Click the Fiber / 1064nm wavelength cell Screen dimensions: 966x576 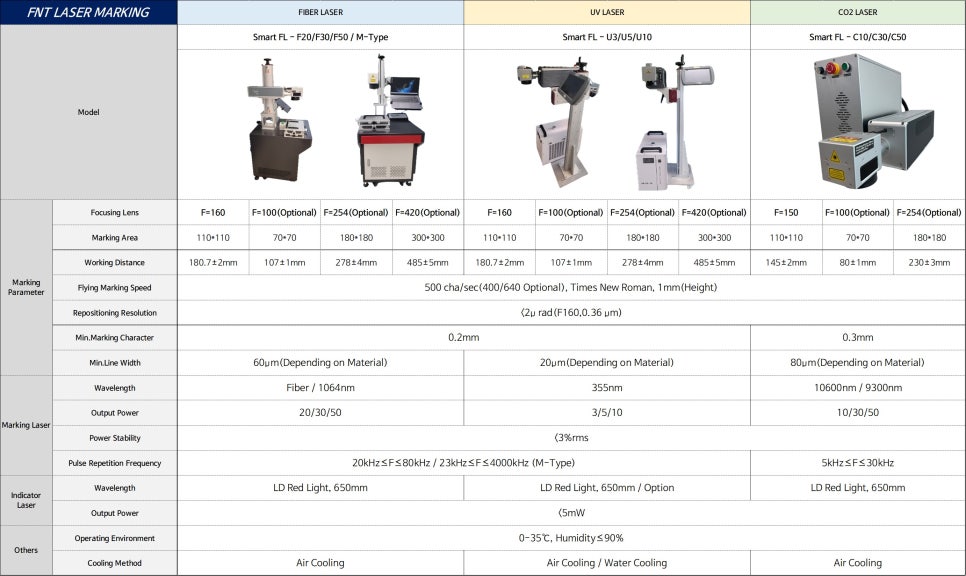point(320,388)
